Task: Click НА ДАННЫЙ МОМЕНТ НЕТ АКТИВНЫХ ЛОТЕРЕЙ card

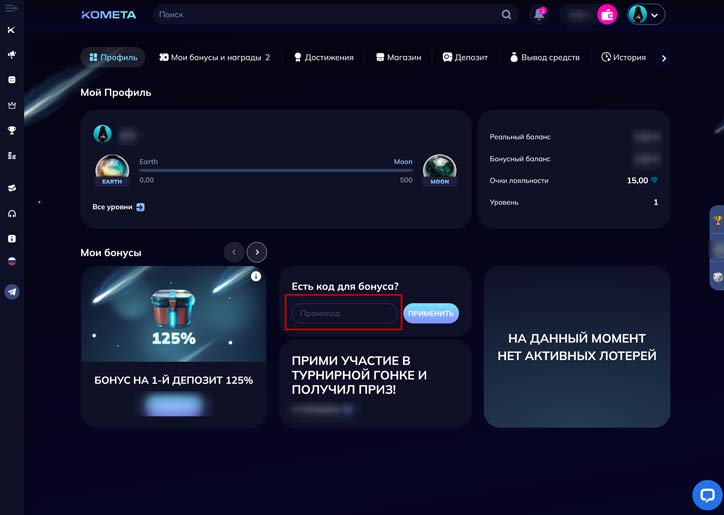Action: [x=577, y=346]
